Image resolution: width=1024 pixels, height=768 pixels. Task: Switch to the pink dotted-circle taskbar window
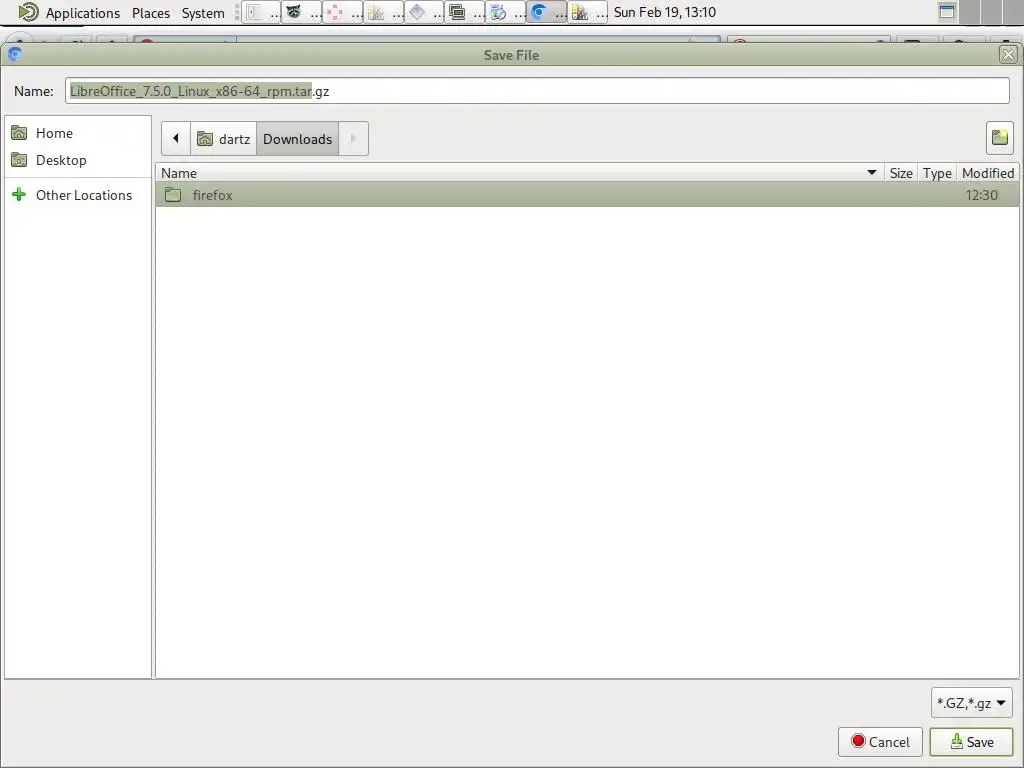pyautogui.click(x=342, y=12)
